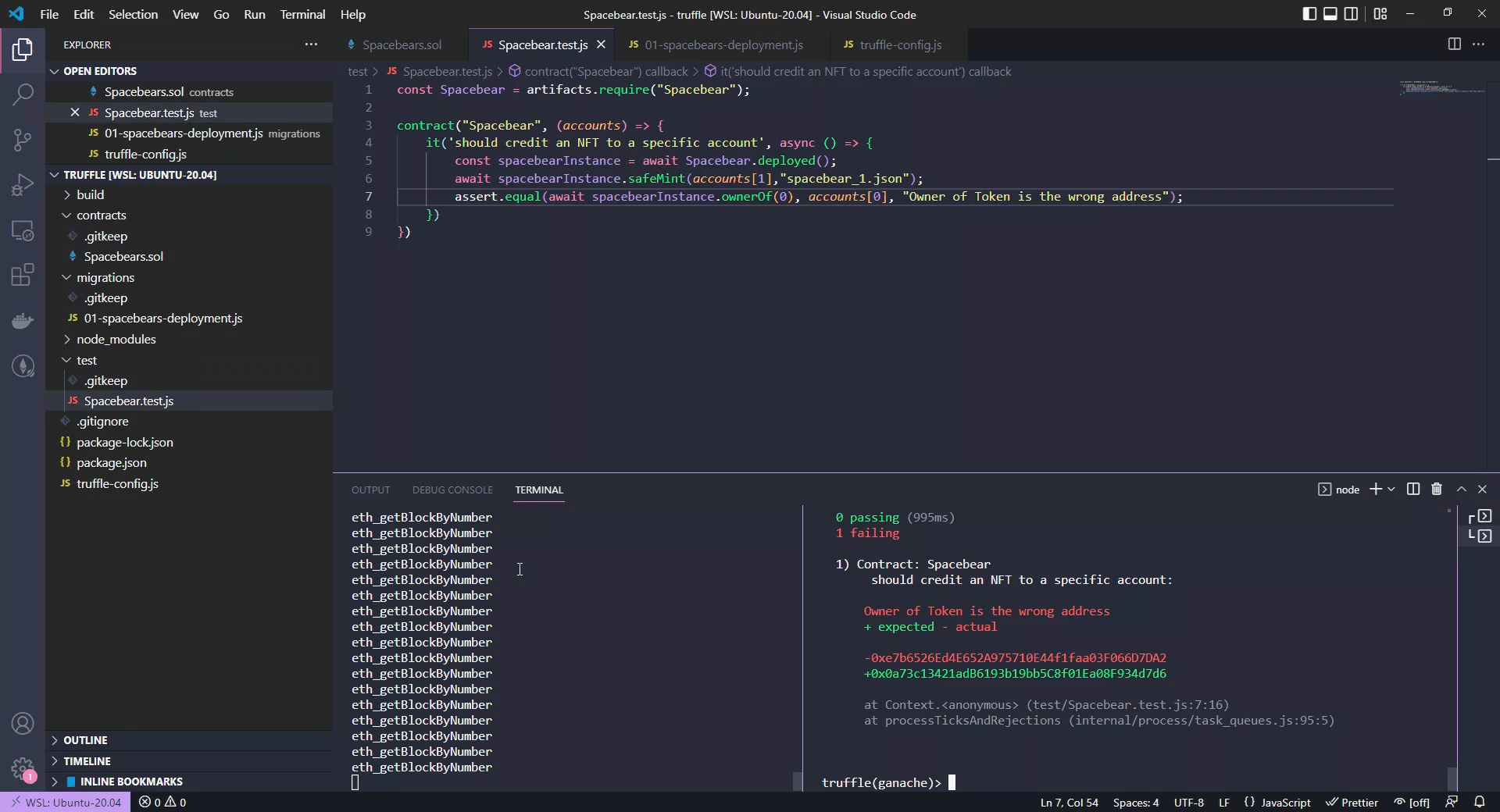Click the right terminal pane scrollbar
The width and height of the screenshot is (1500, 812).
[x=1452, y=778]
